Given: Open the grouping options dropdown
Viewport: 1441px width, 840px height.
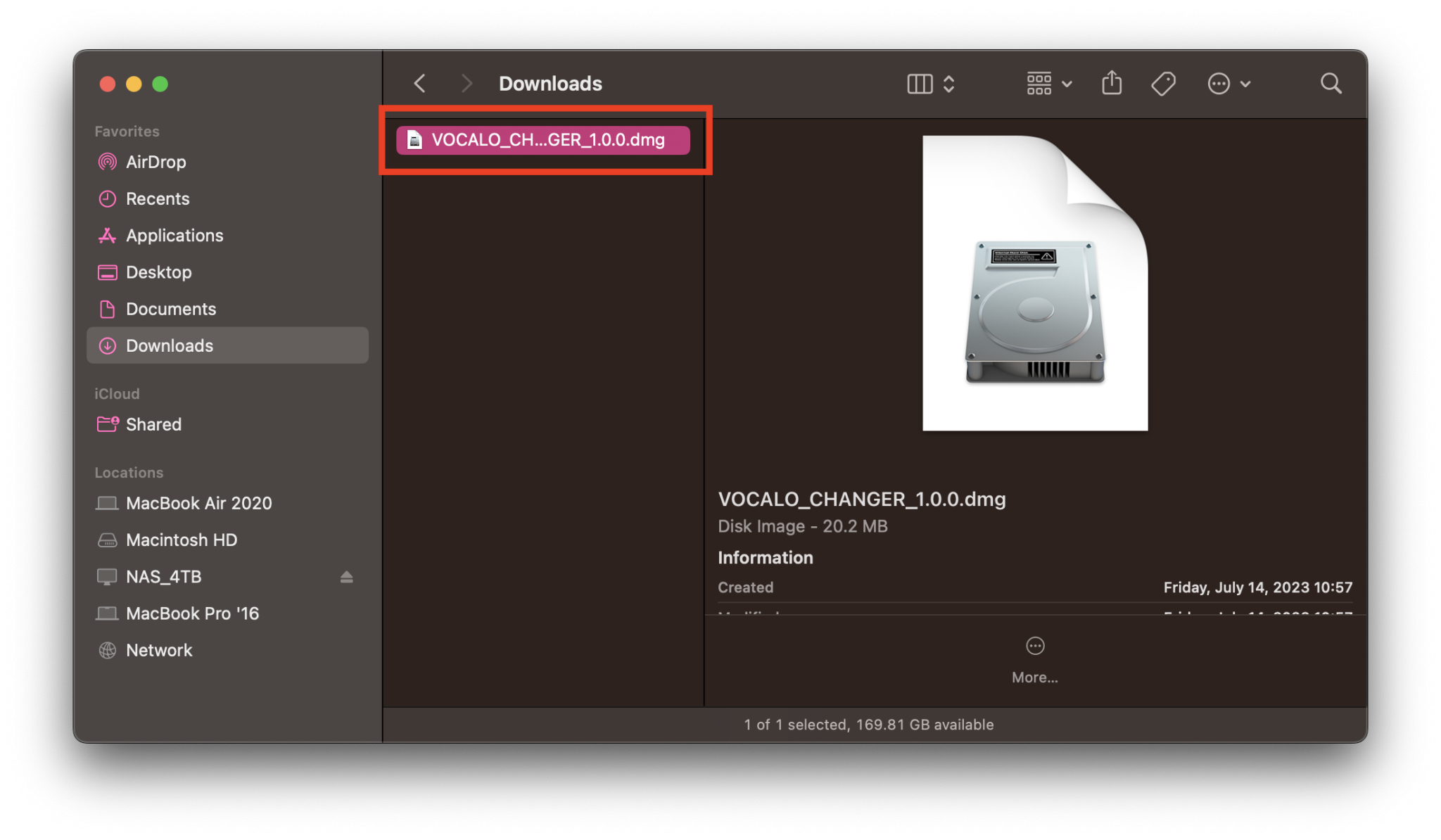Looking at the screenshot, I should click(x=1047, y=83).
